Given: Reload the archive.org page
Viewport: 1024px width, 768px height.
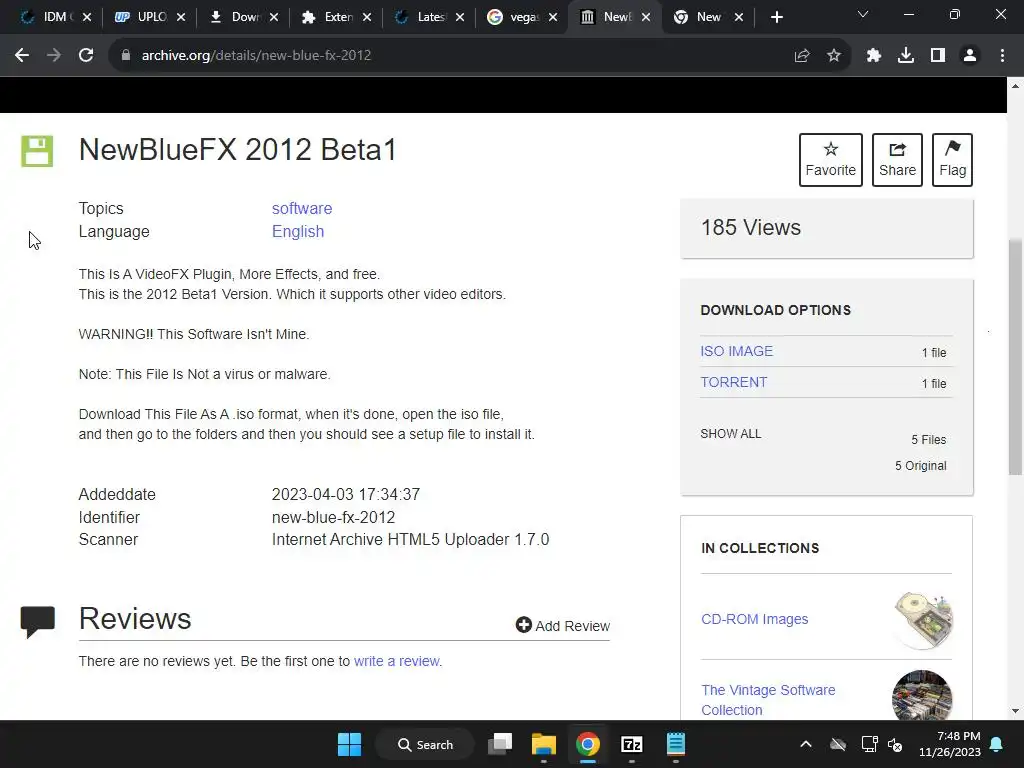Looking at the screenshot, I should (86, 56).
